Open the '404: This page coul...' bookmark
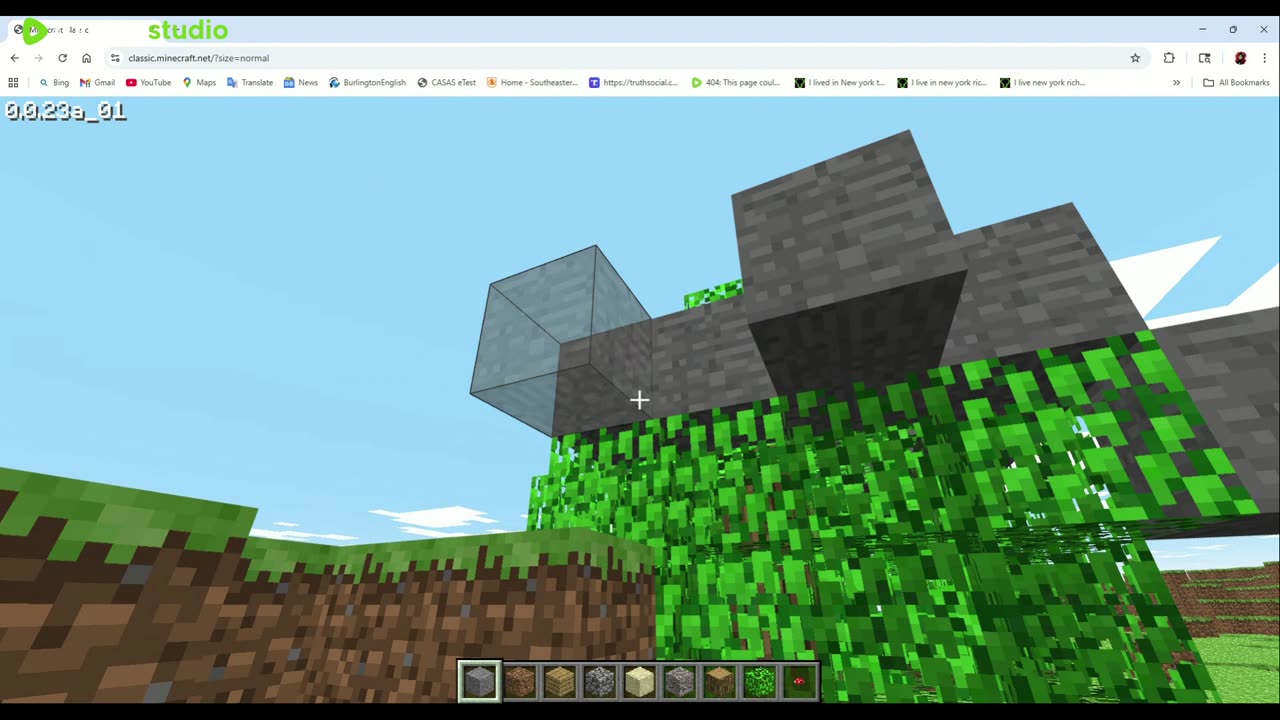1280x720 pixels. click(736, 83)
